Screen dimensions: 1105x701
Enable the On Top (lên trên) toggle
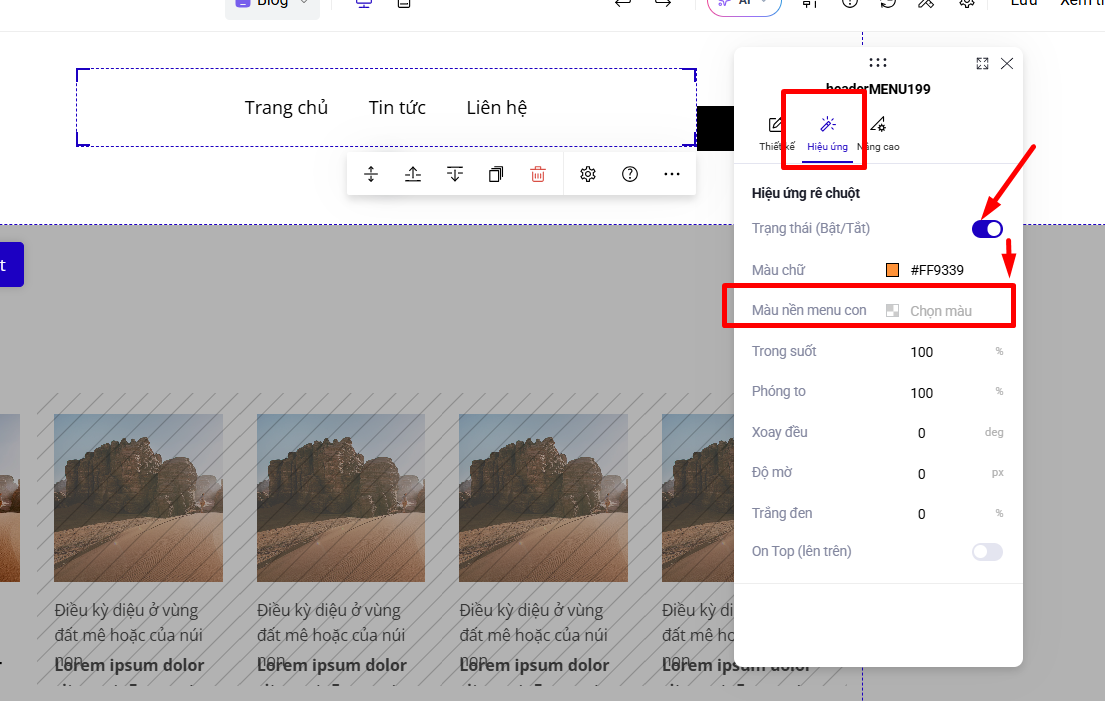click(x=987, y=552)
